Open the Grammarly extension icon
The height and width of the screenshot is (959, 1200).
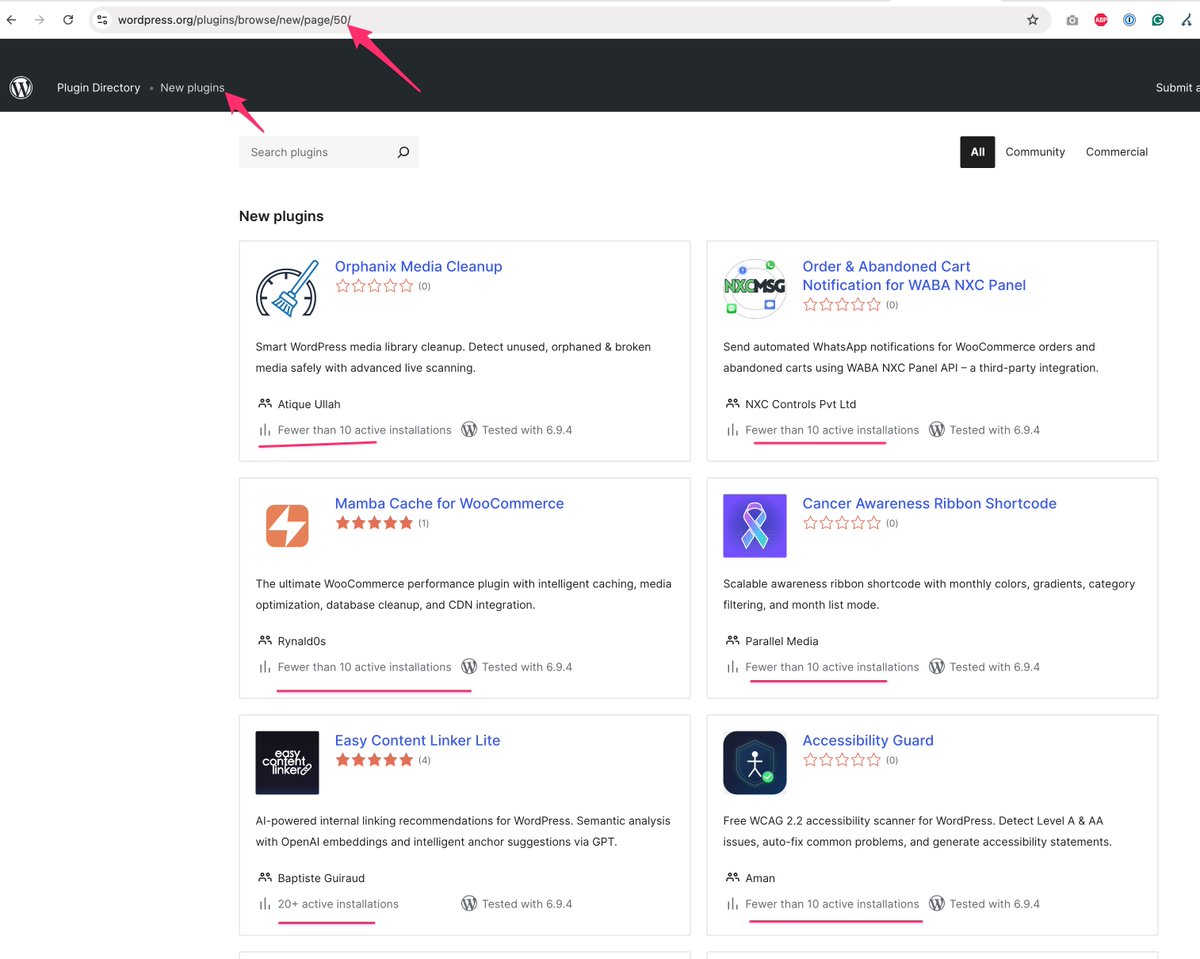click(1157, 20)
